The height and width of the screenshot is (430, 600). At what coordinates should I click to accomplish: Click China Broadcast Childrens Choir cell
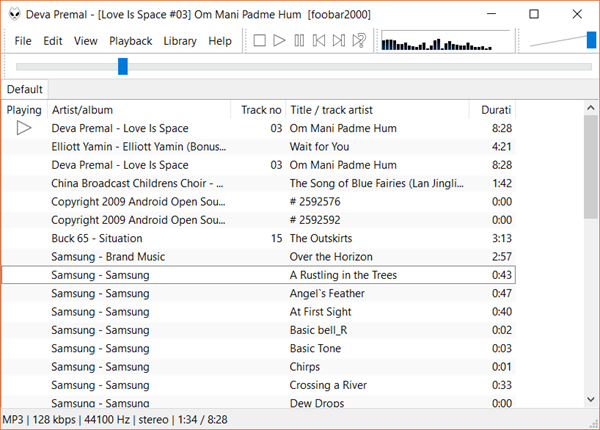tap(137, 183)
